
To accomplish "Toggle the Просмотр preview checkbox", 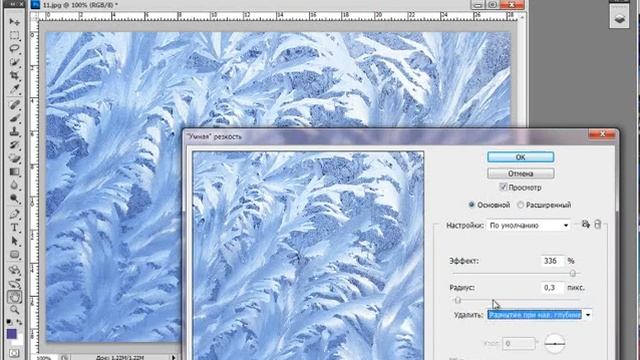I will pos(503,187).
